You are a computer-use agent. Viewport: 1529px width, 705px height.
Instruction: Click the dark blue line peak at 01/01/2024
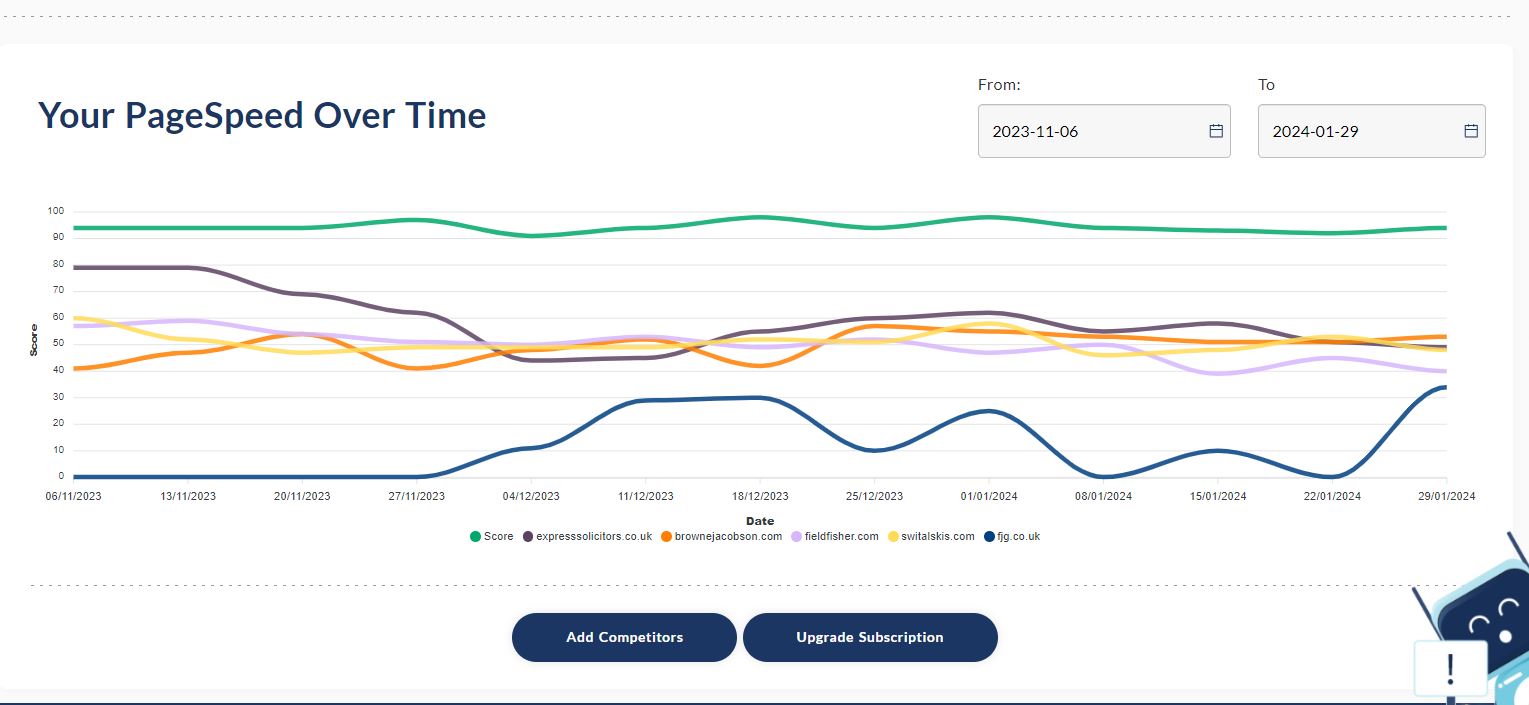(x=988, y=411)
